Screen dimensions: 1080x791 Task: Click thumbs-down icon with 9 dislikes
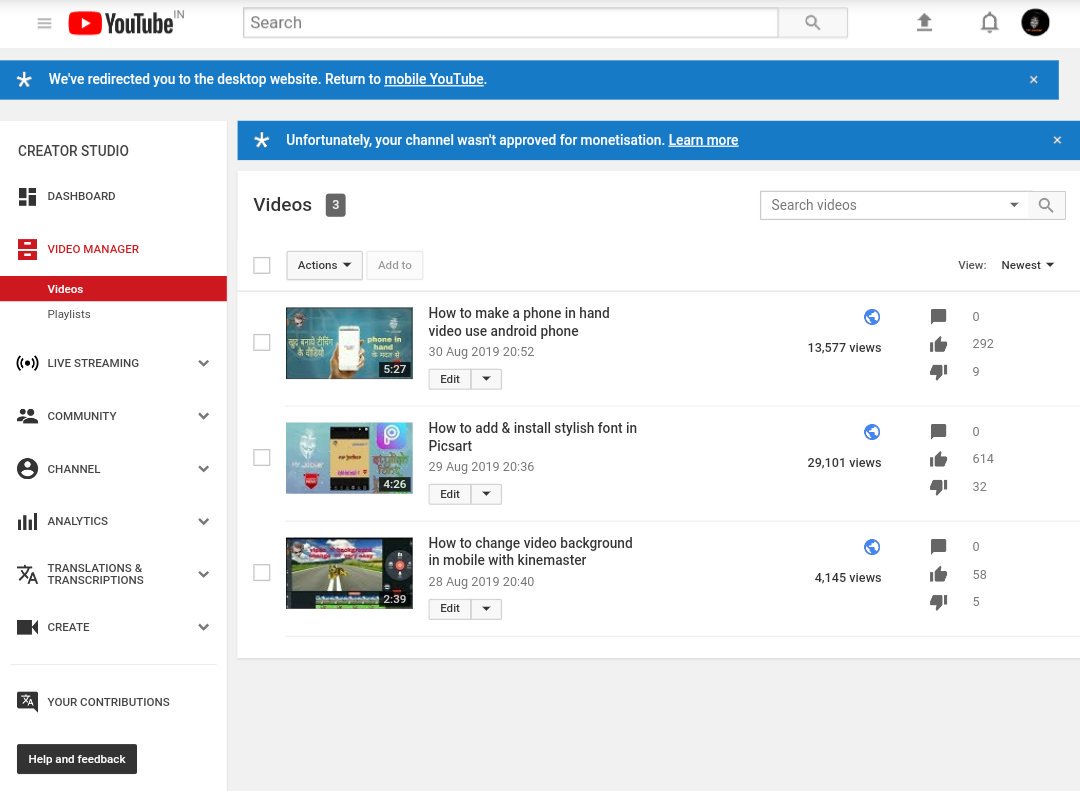[938, 372]
